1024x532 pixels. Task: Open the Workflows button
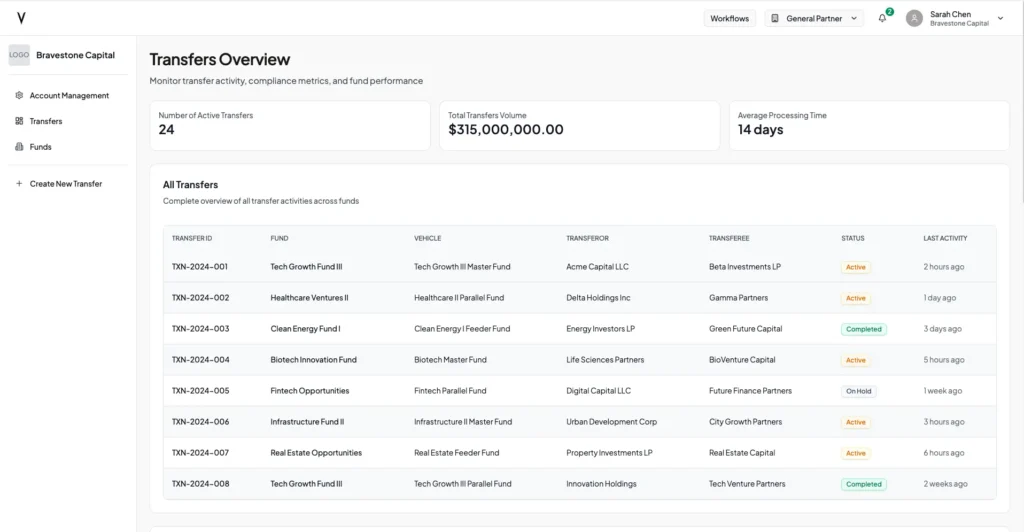[729, 18]
